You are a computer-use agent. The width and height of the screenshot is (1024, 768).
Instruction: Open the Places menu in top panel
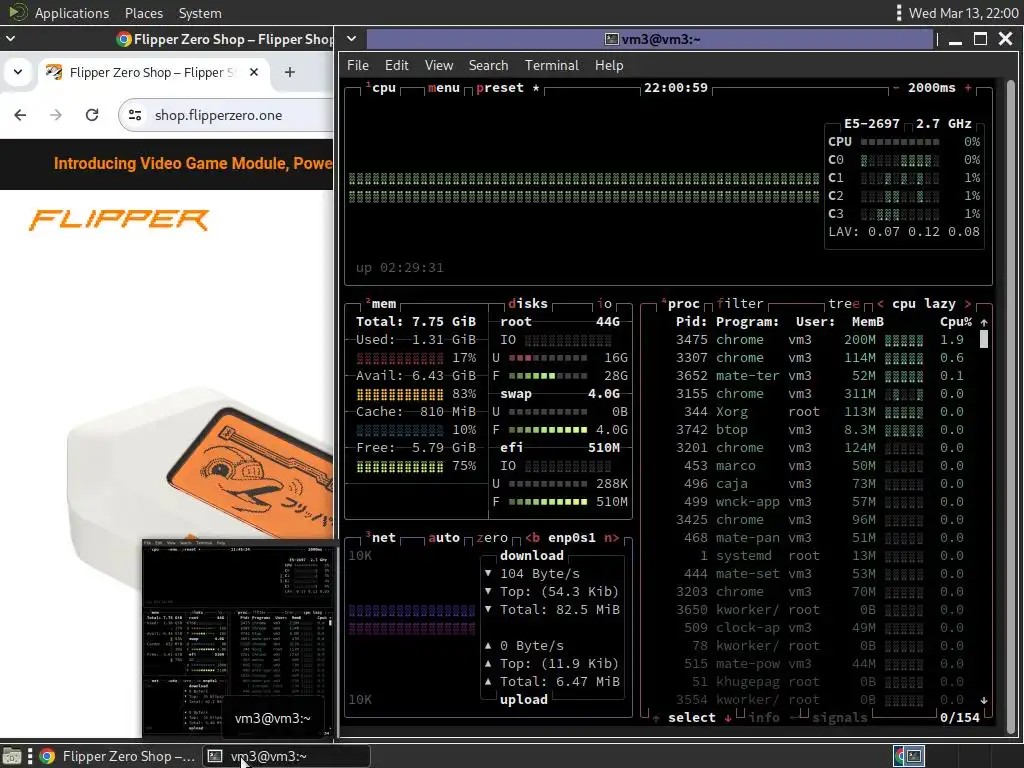click(x=144, y=13)
